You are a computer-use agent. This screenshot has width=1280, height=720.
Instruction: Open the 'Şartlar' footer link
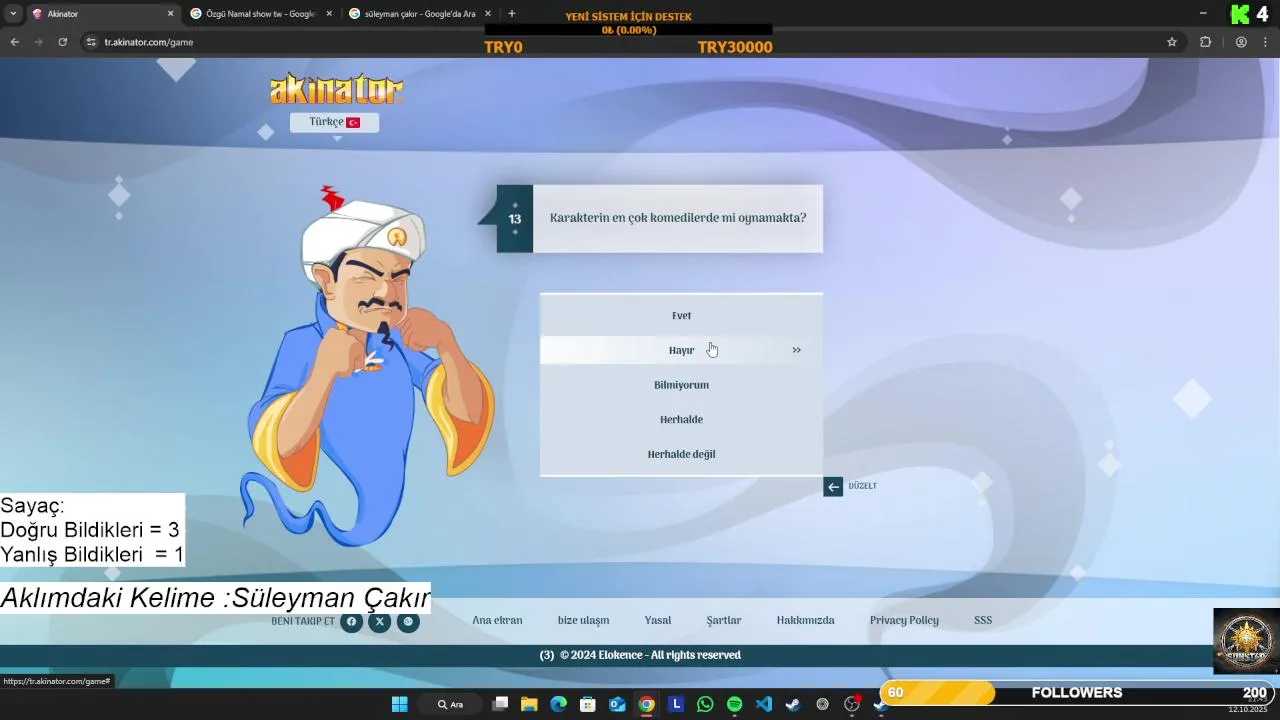(724, 620)
